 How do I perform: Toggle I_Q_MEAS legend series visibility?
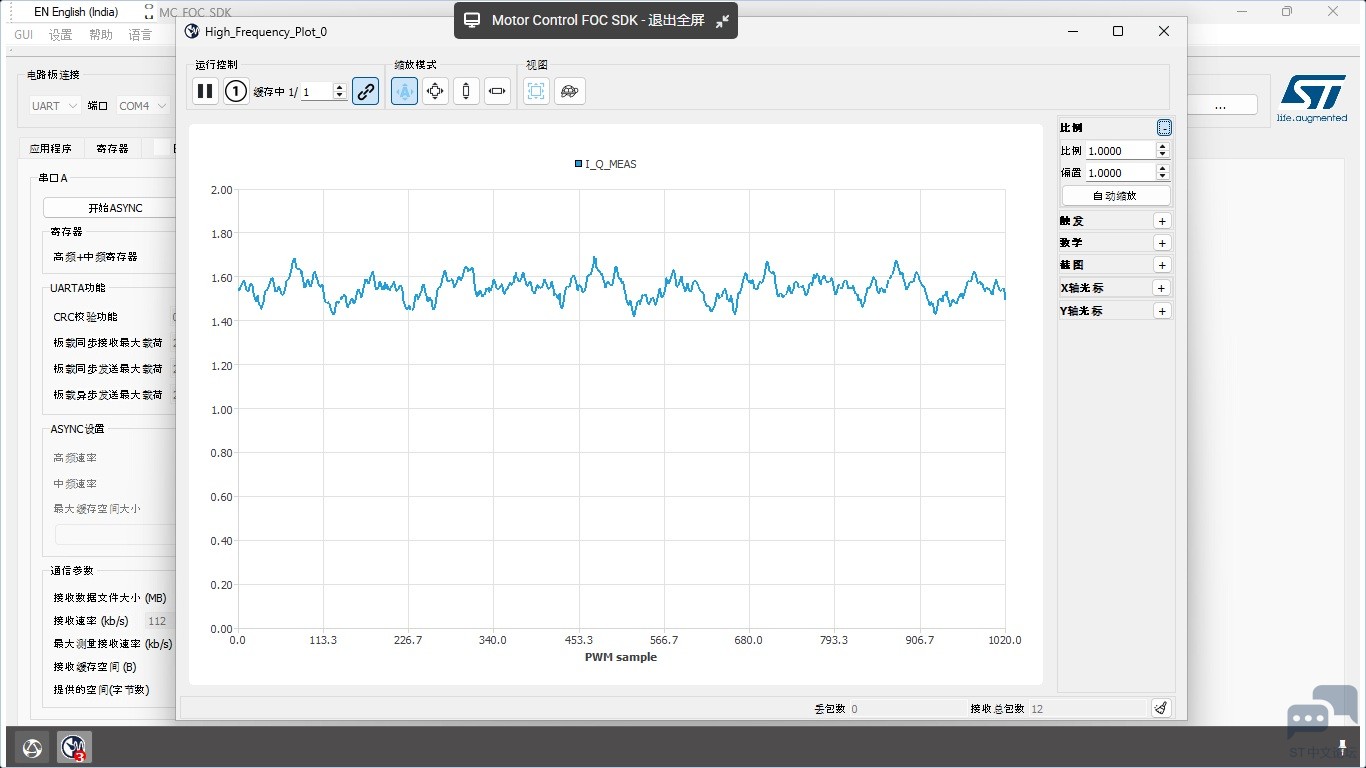[x=605, y=164]
